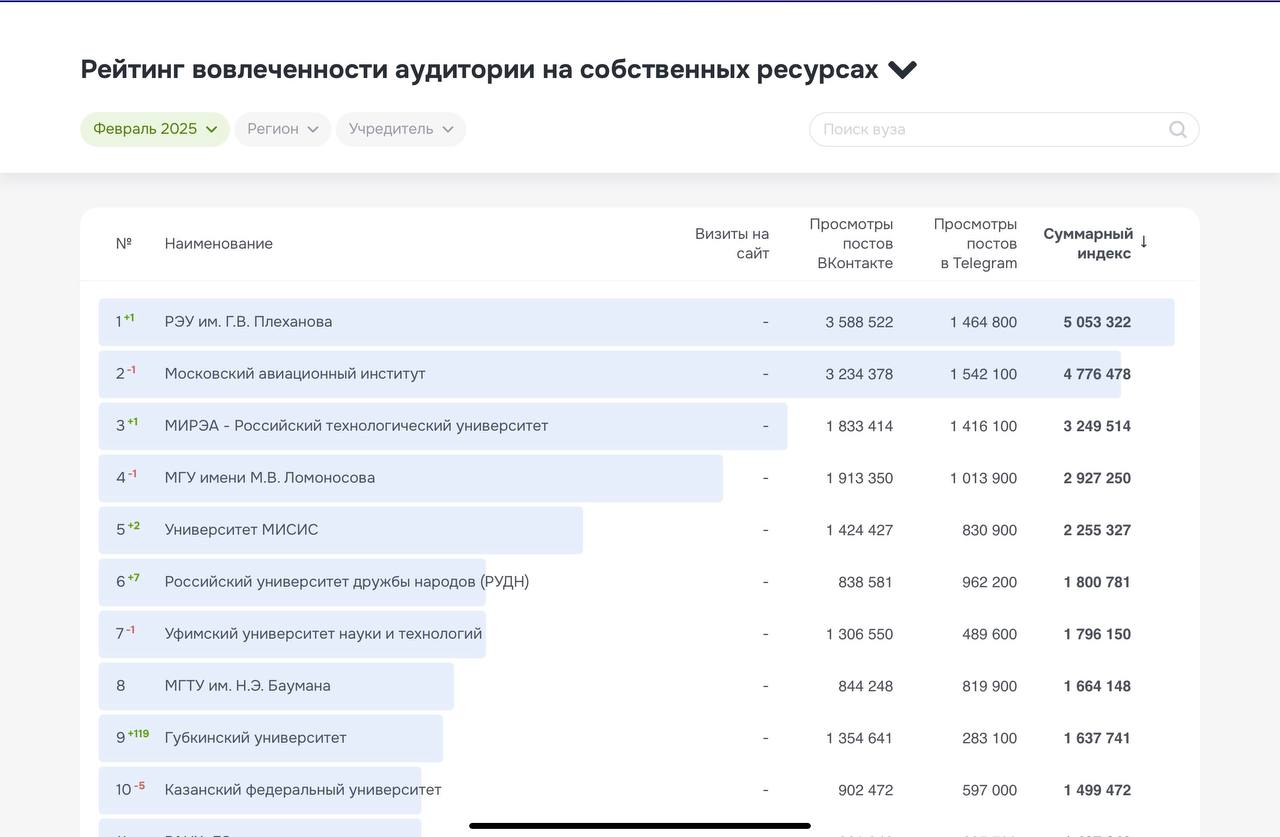1280x837 pixels.
Task: Click Telegram views value 489 600
Action: [989, 634]
